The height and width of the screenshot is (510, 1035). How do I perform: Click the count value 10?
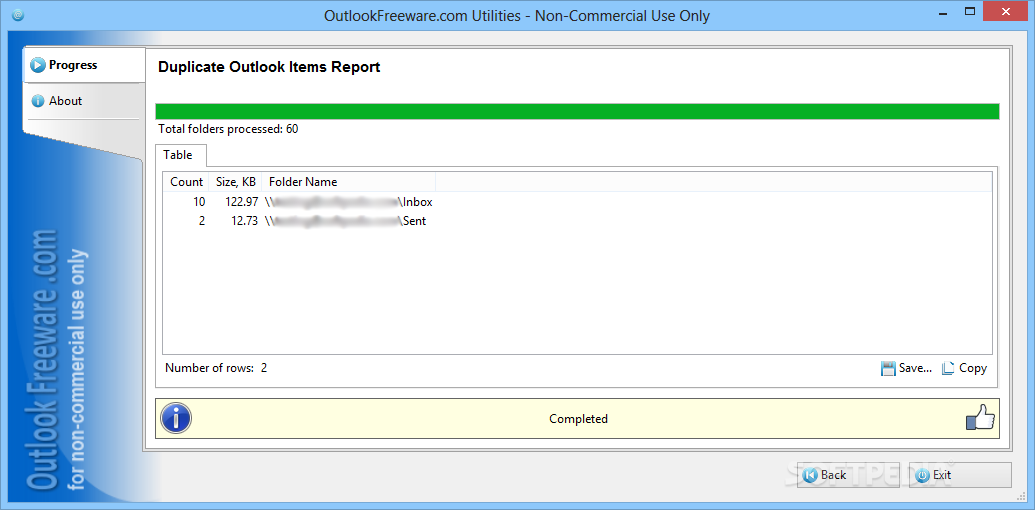click(199, 202)
